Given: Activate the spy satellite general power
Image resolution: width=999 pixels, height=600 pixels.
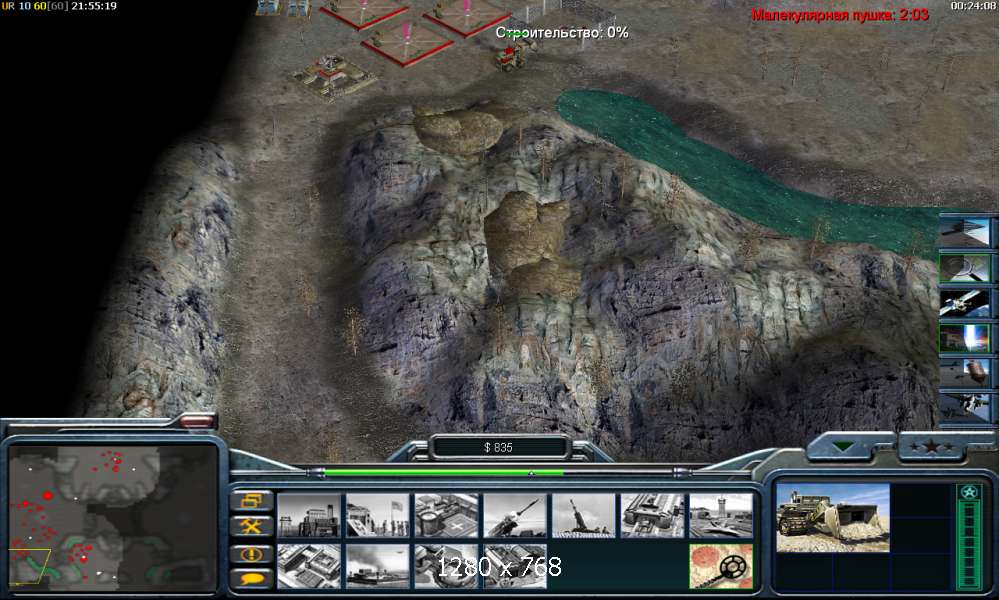Looking at the screenshot, I should (x=965, y=303).
